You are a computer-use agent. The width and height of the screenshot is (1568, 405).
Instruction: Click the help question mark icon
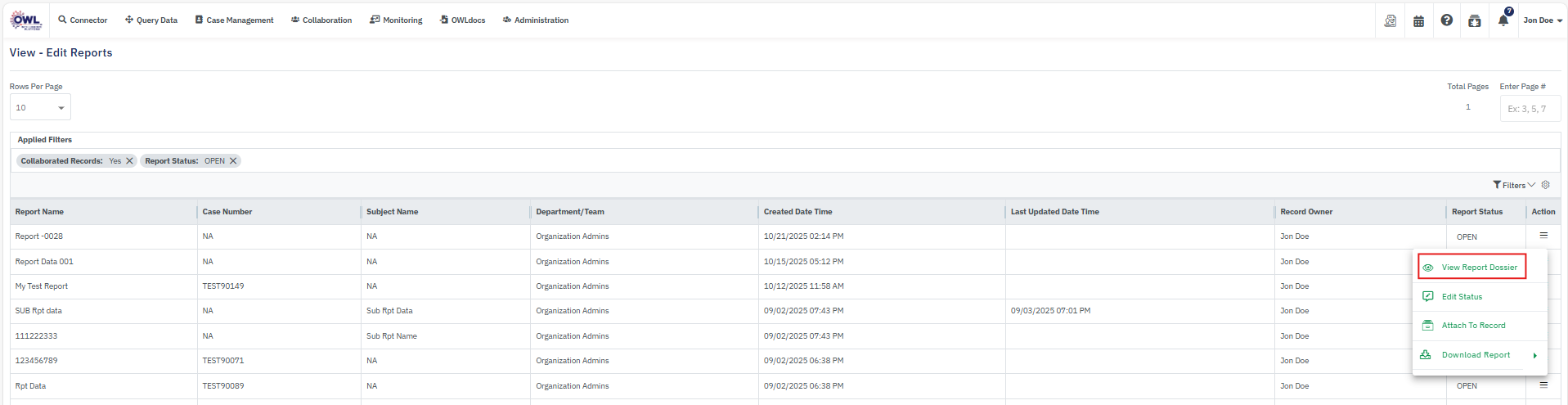(1446, 20)
